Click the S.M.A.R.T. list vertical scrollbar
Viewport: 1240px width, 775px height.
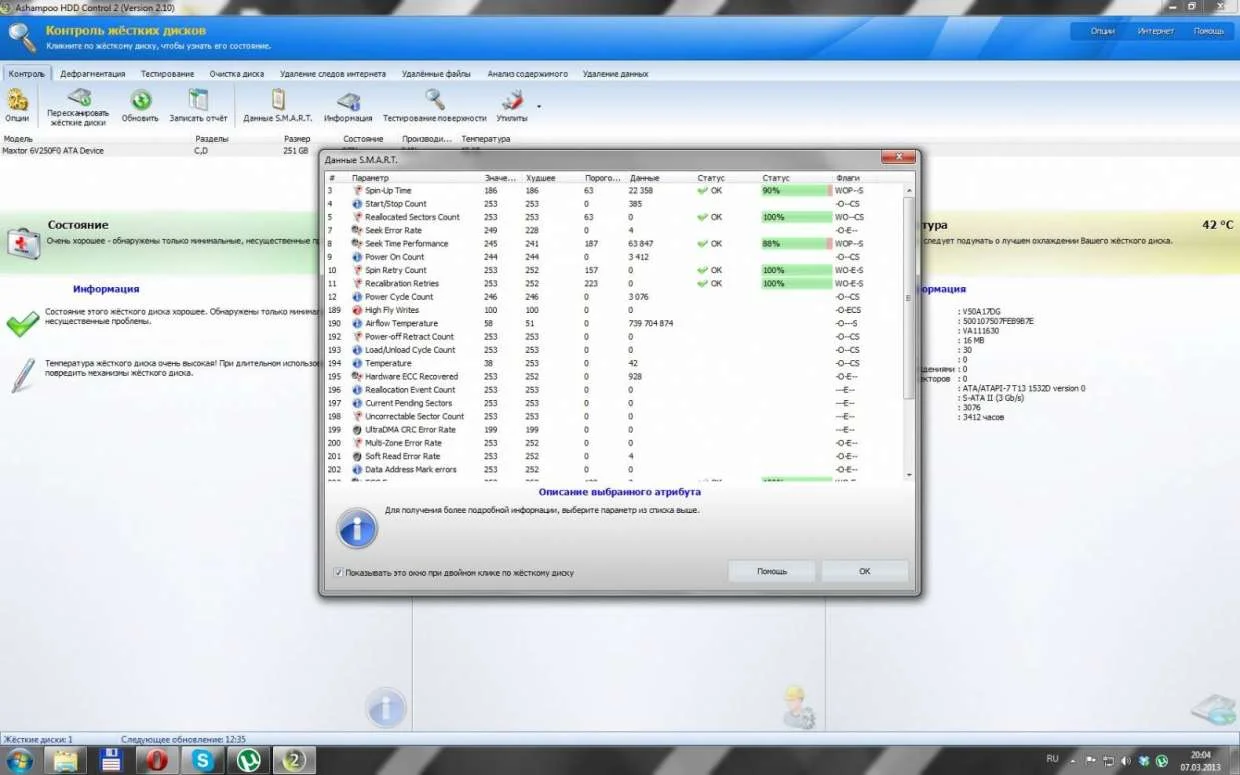pyautogui.click(x=909, y=300)
